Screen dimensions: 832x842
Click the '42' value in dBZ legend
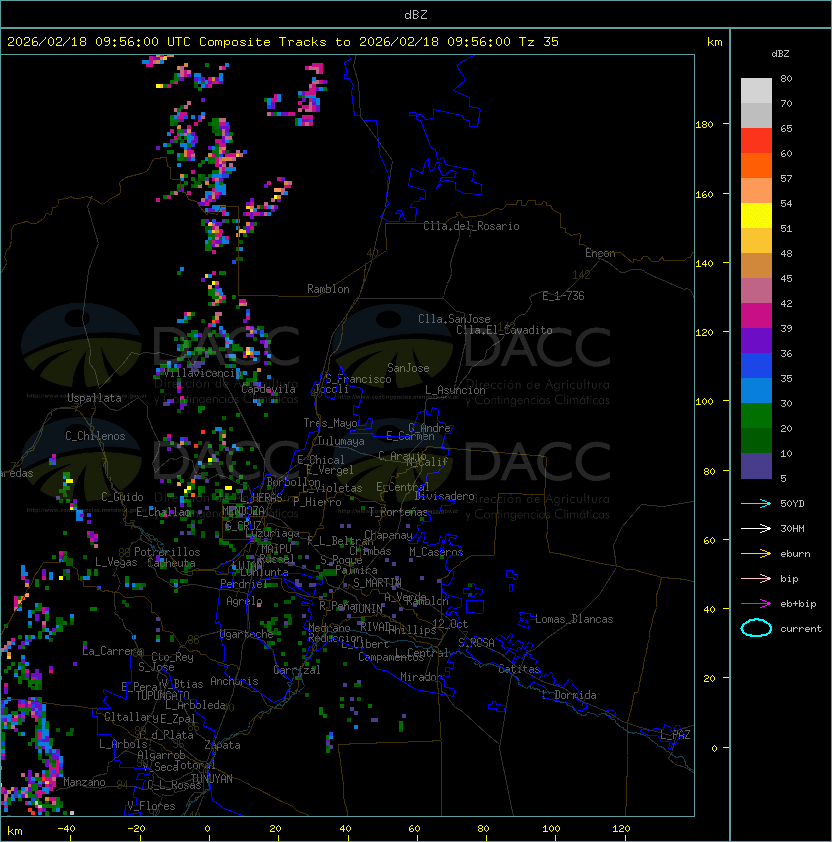point(786,303)
